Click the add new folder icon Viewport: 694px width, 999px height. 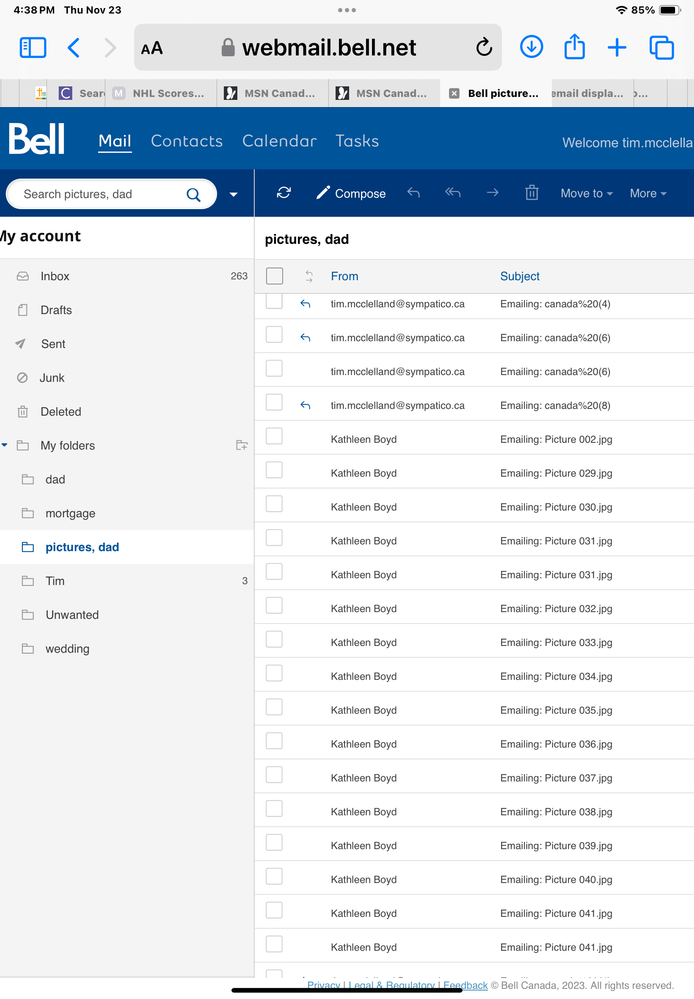tap(241, 445)
